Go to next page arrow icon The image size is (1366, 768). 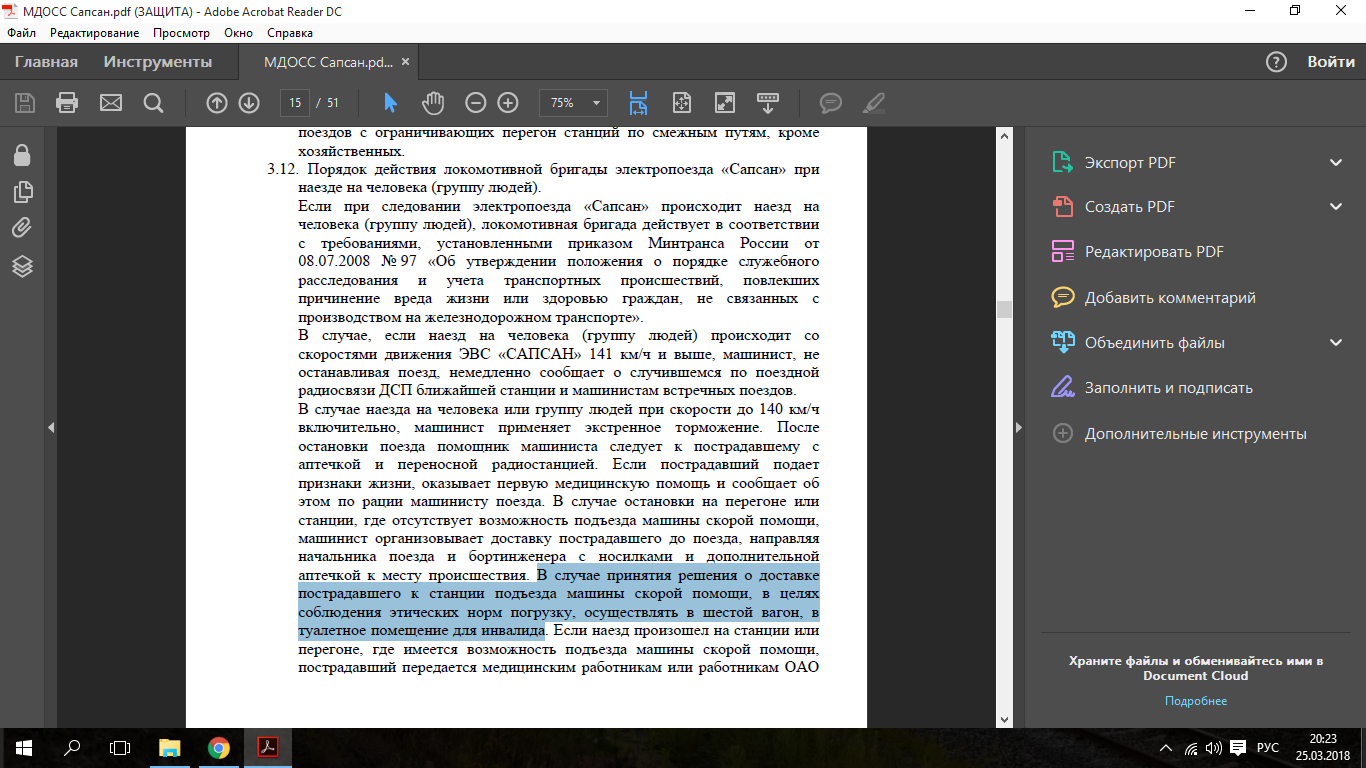(249, 103)
